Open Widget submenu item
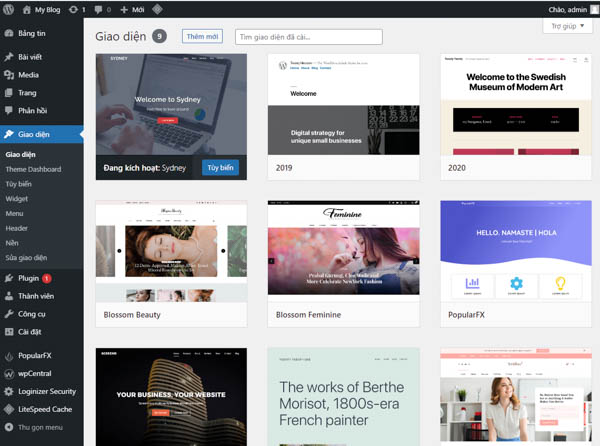This screenshot has height=446, width=600. [x=17, y=199]
